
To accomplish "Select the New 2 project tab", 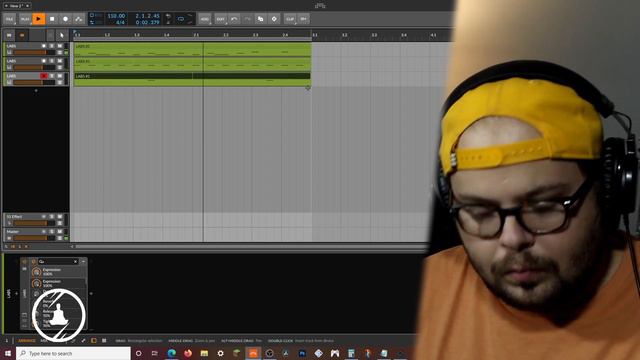I will pos(16,6).
